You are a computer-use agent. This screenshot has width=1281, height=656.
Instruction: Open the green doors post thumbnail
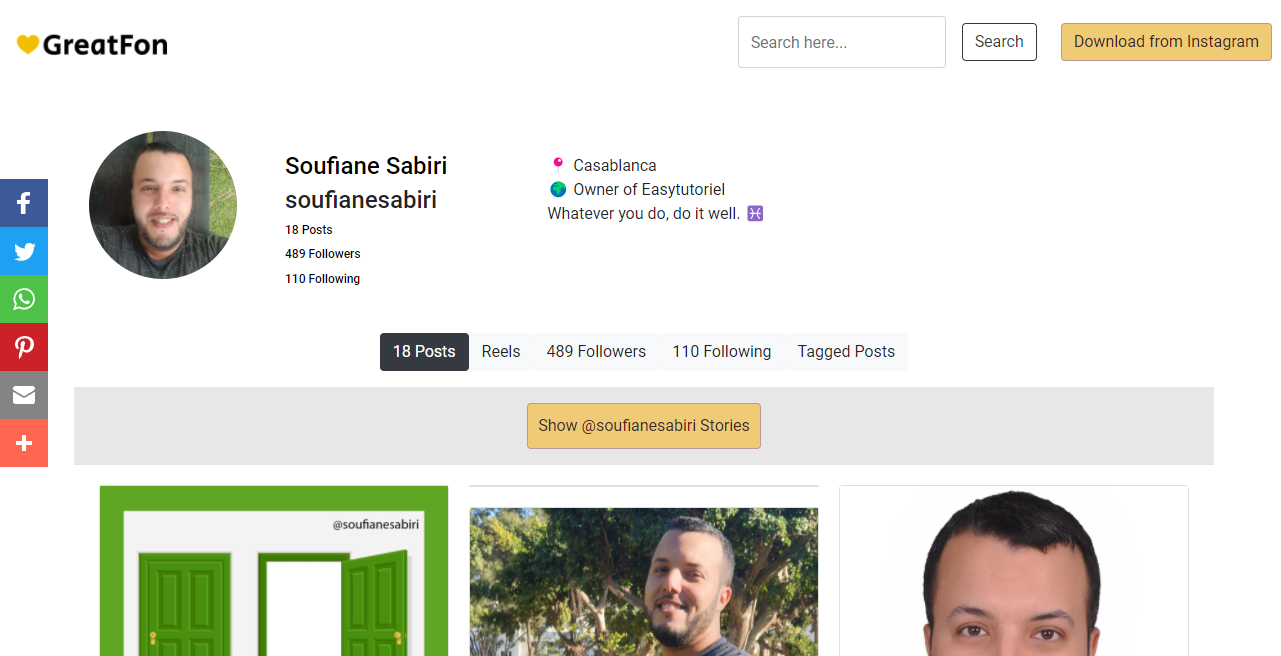[274, 571]
